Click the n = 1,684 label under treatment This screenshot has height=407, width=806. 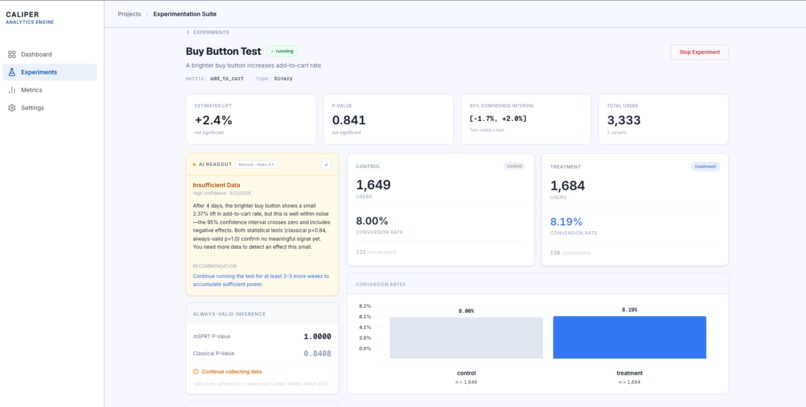click(x=629, y=382)
